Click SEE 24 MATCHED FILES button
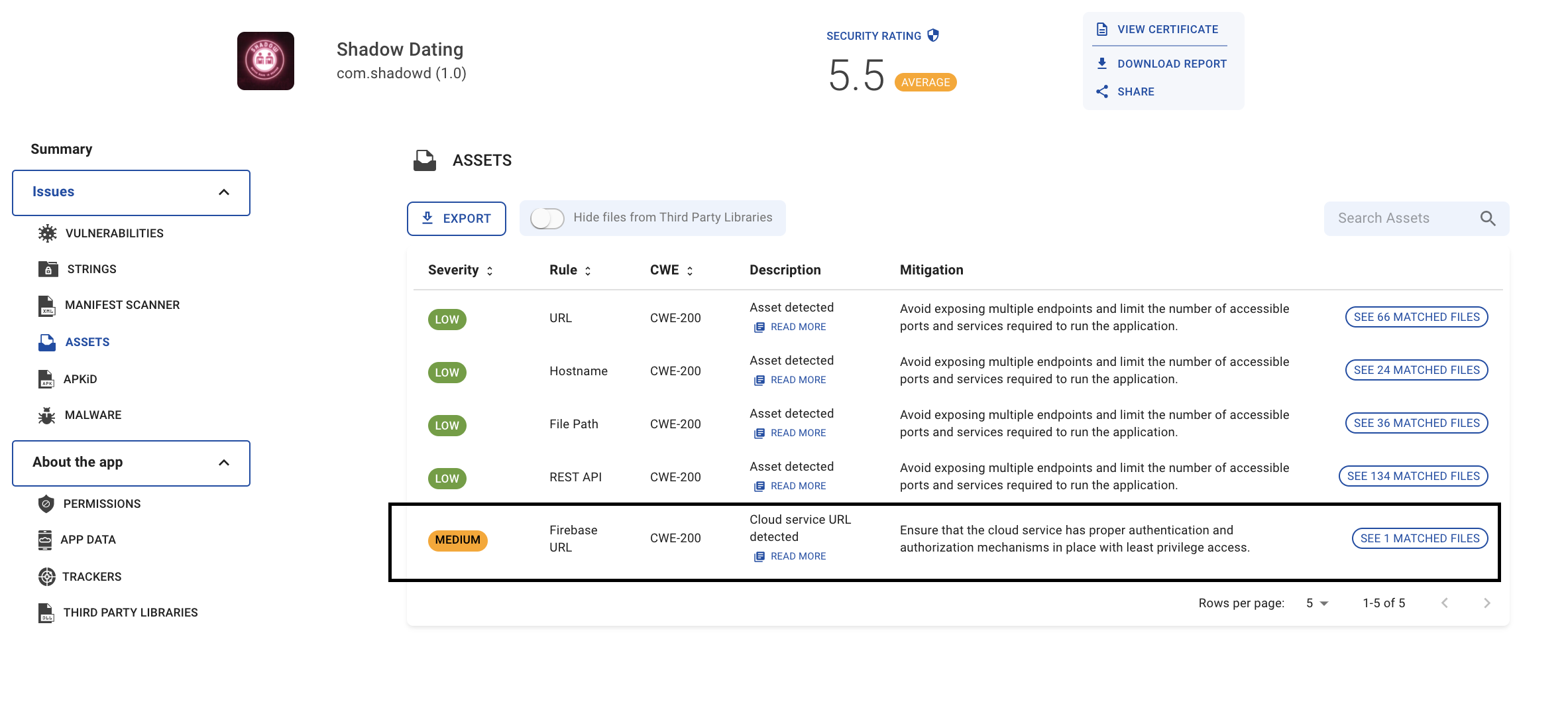This screenshot has width=1568, height=712. [1416, 370]
